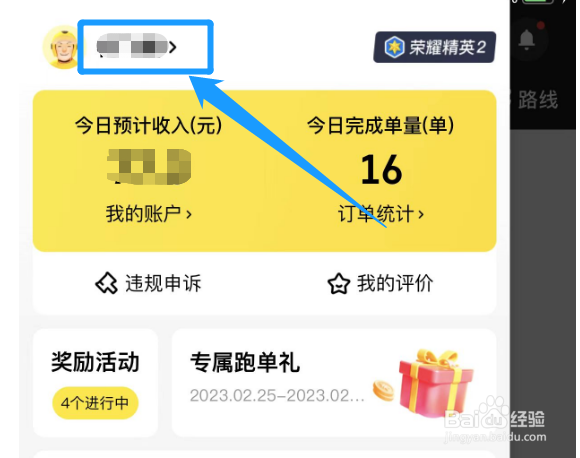Click the blurred username text

[x=132, y=46]
